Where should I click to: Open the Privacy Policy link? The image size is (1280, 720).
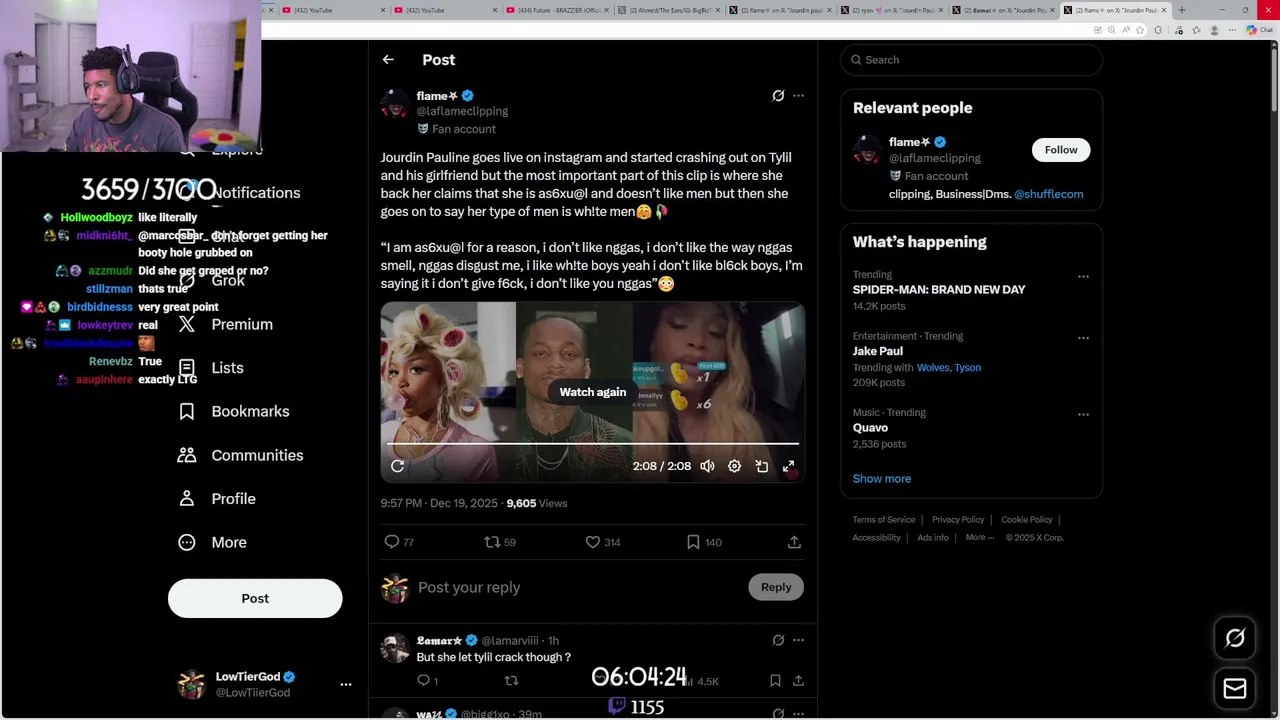coord(958,520)
